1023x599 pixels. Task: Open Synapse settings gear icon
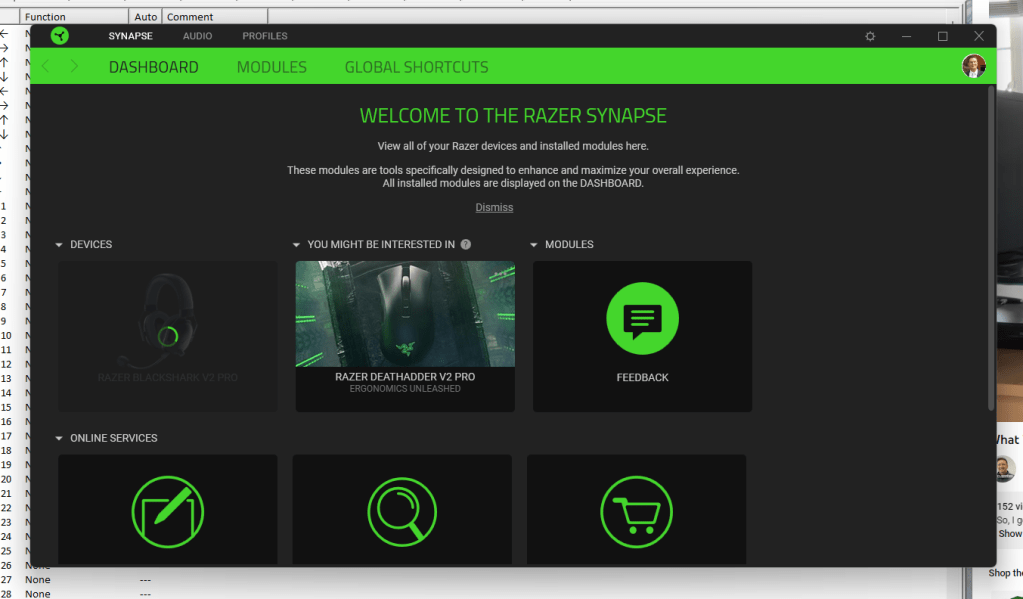(870, 37)
